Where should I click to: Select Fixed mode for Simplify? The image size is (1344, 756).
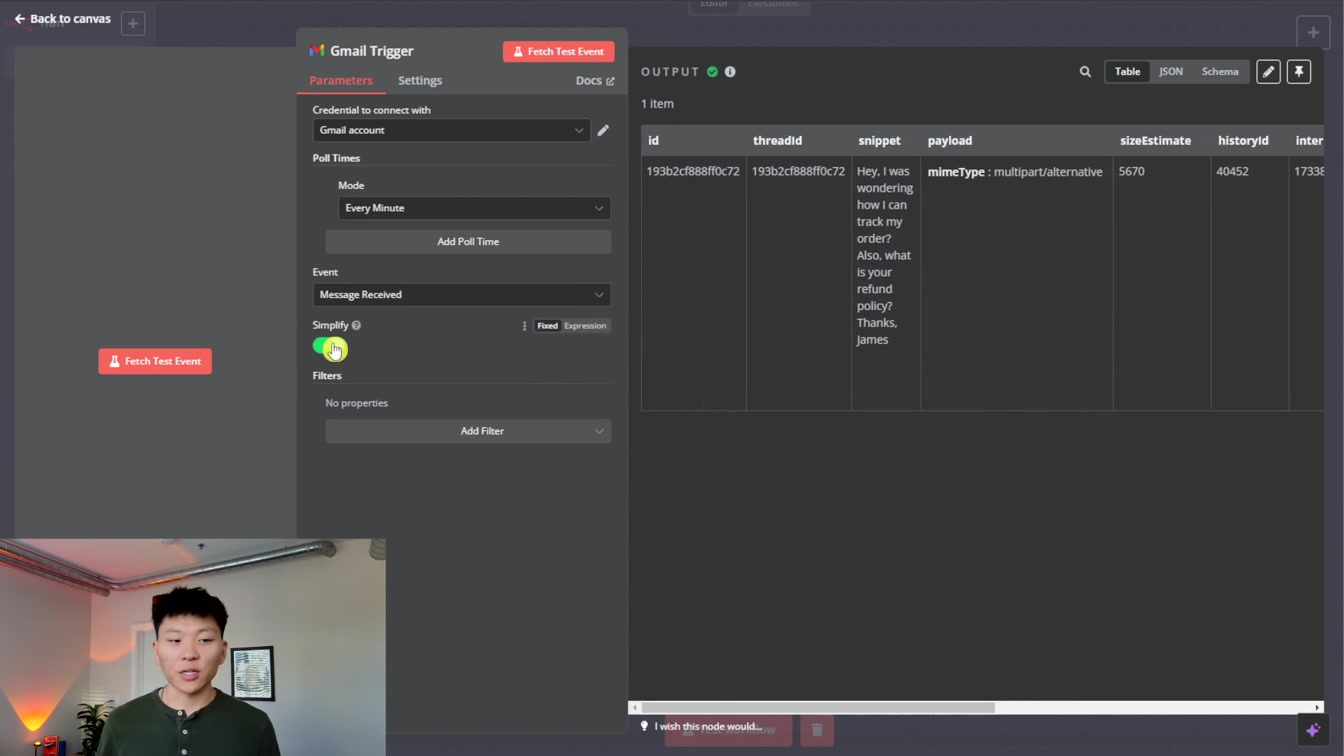547,326
